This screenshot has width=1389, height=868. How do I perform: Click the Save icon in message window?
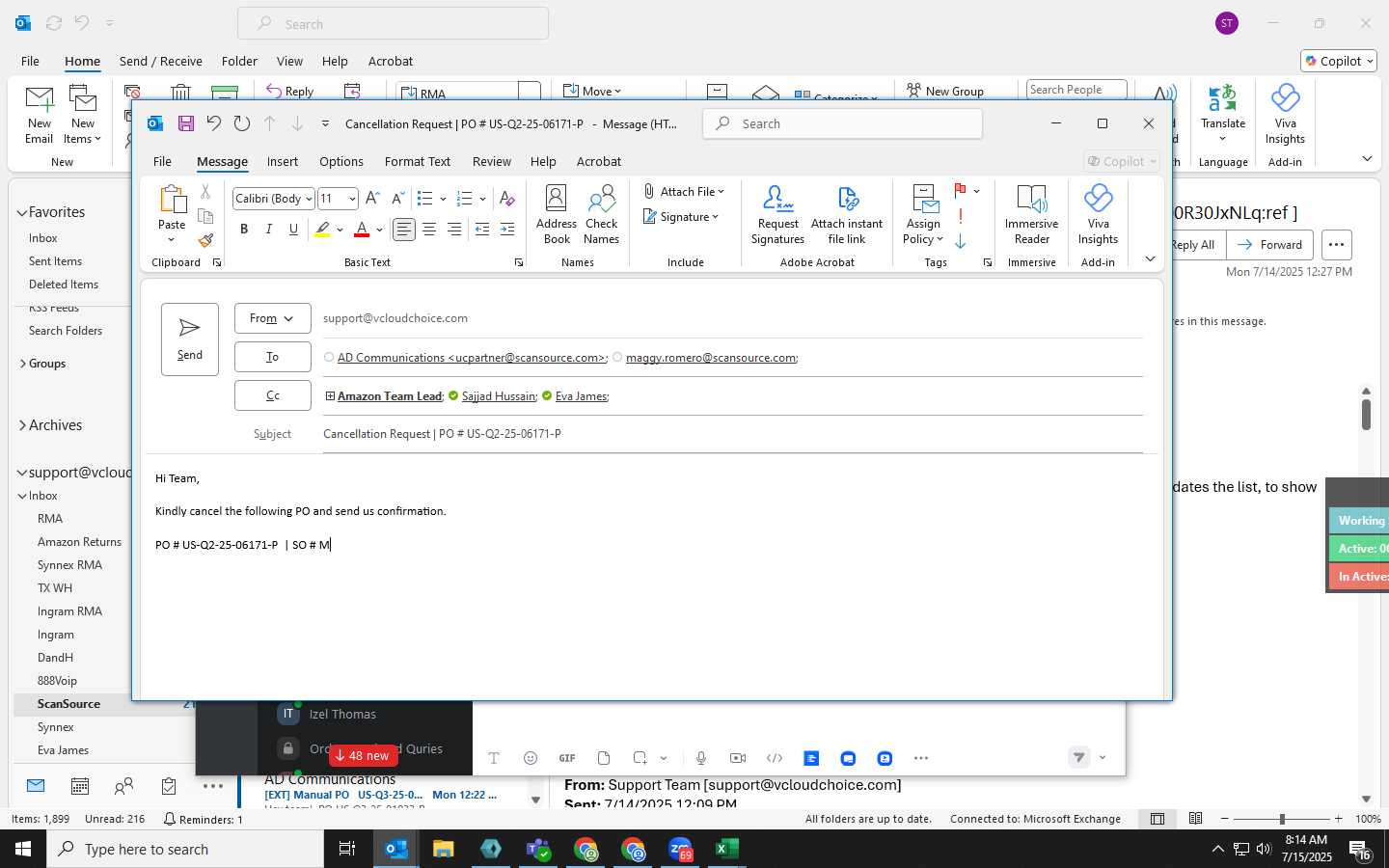(x=186, y=123)
